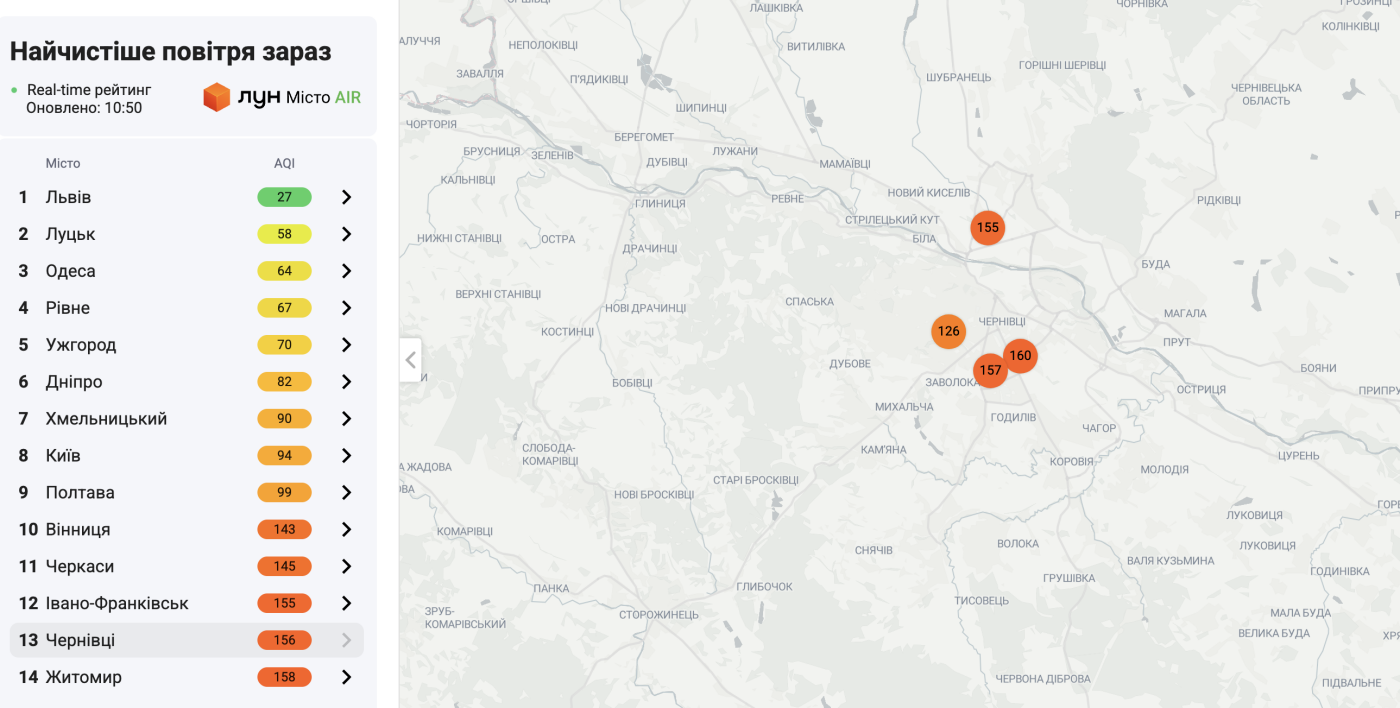Viewport: 1400px width, 708px height.
Task: Select Луцьк in the city list
Action: [70, 234]
